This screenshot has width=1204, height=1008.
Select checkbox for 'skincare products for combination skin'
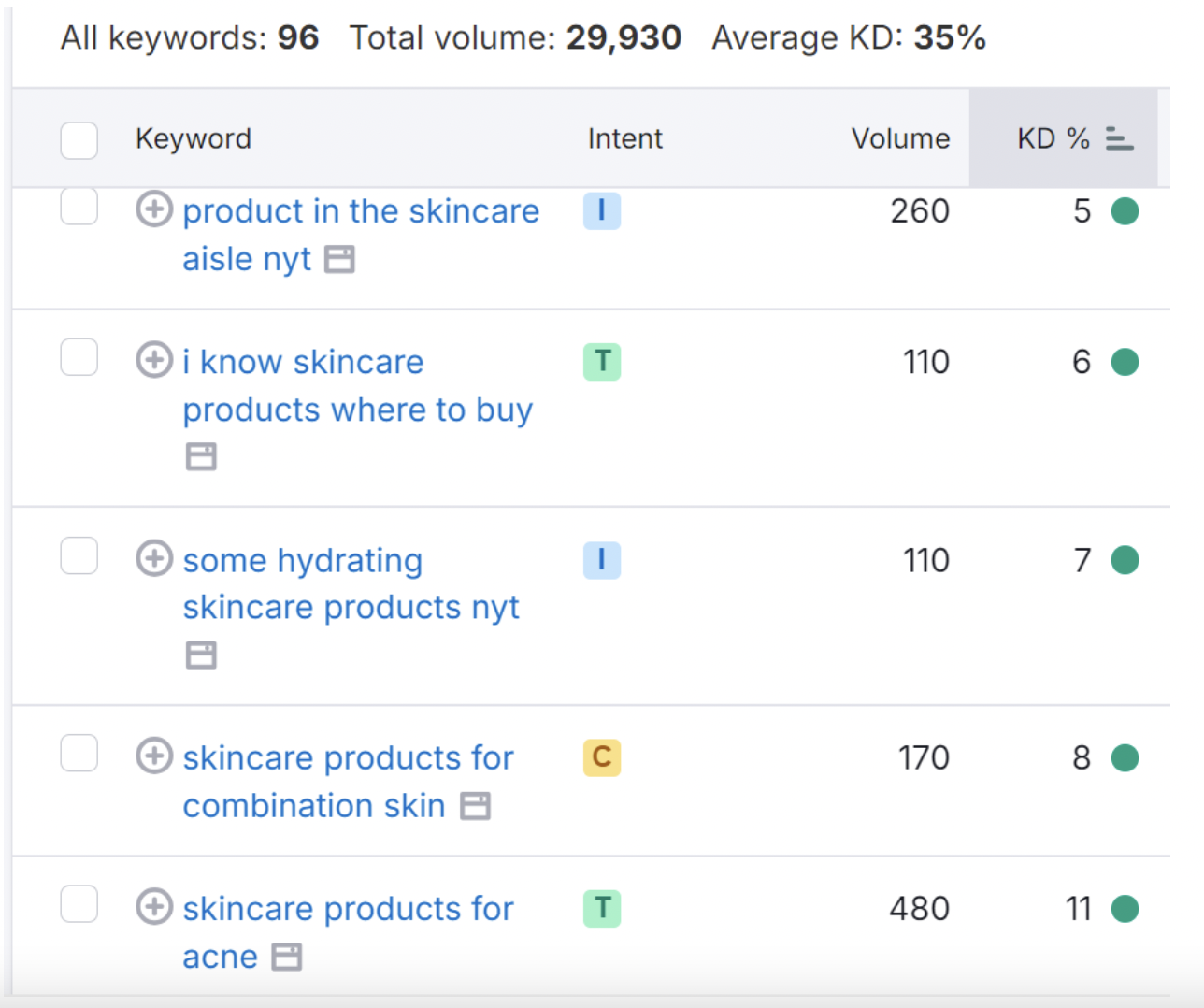tap(79, 753)
